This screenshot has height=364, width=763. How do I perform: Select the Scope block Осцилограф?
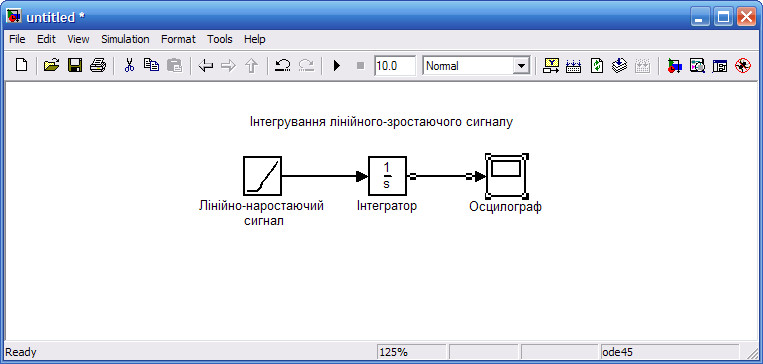[x=507, y=176]
